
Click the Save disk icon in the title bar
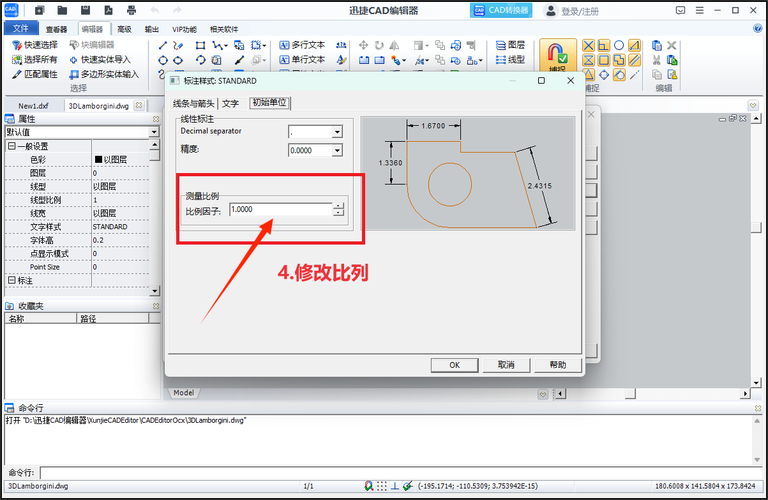pos(85,10)
